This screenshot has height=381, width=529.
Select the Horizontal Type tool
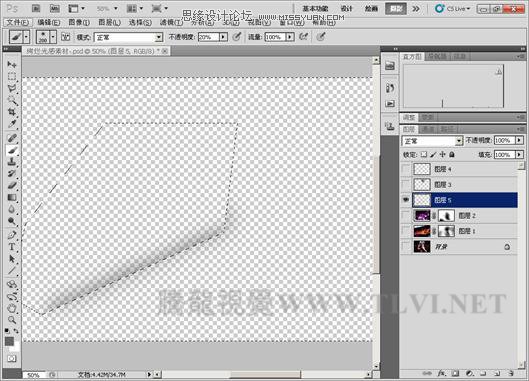(x=12, y=247)
